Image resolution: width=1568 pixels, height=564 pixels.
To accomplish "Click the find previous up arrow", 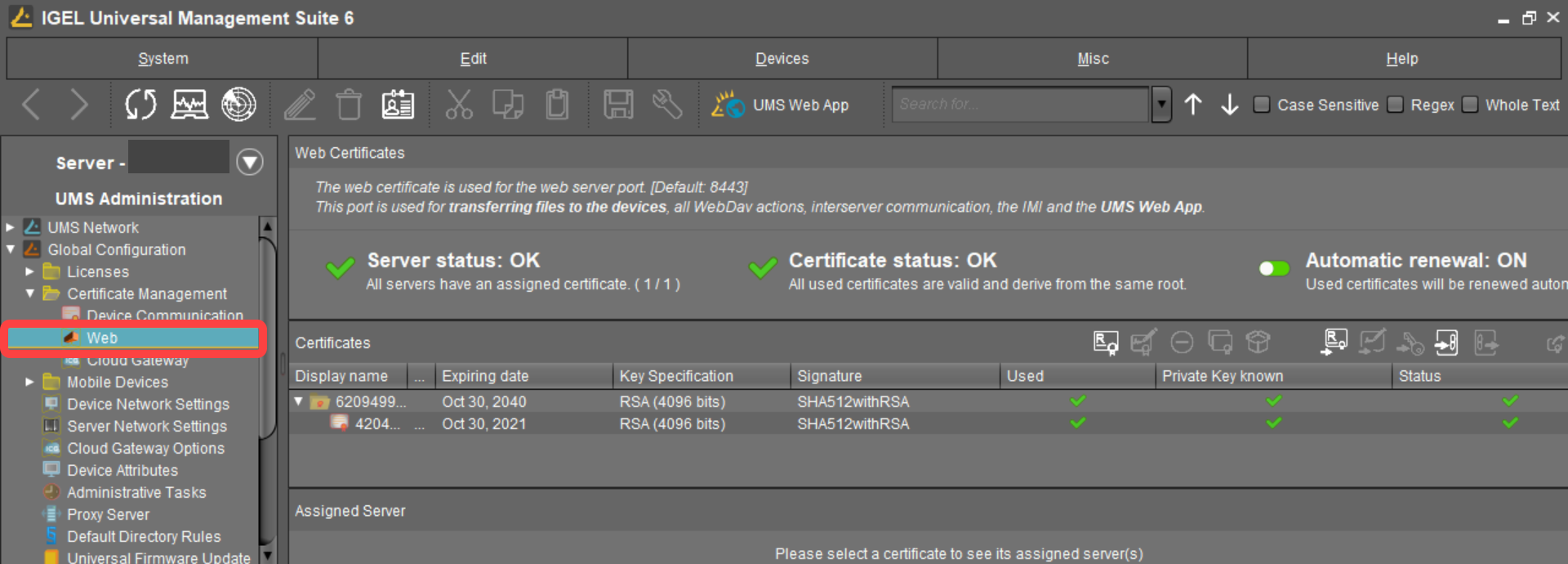I will pos(1192,105).
